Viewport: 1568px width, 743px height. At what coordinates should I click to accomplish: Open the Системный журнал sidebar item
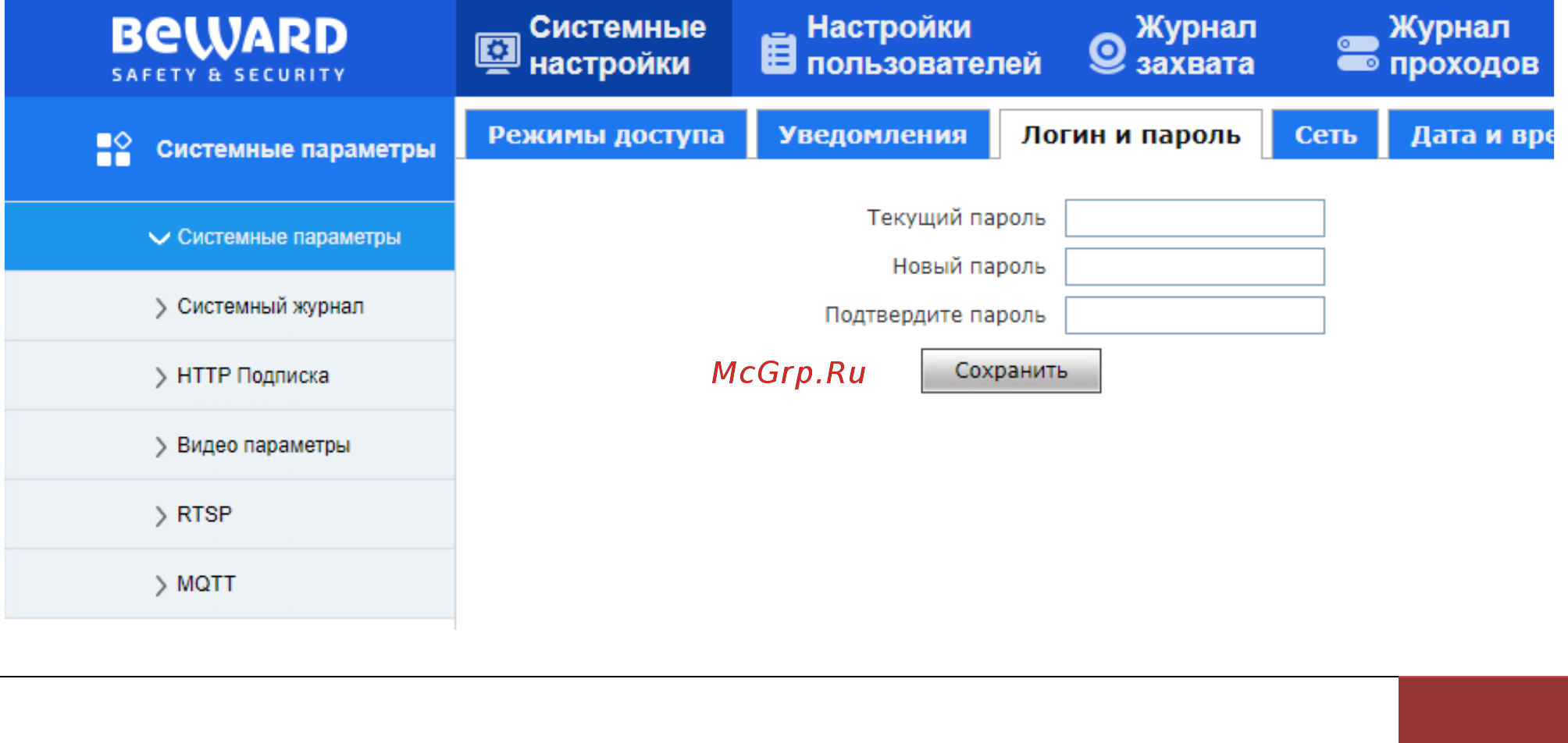click(x=230, y=306)
